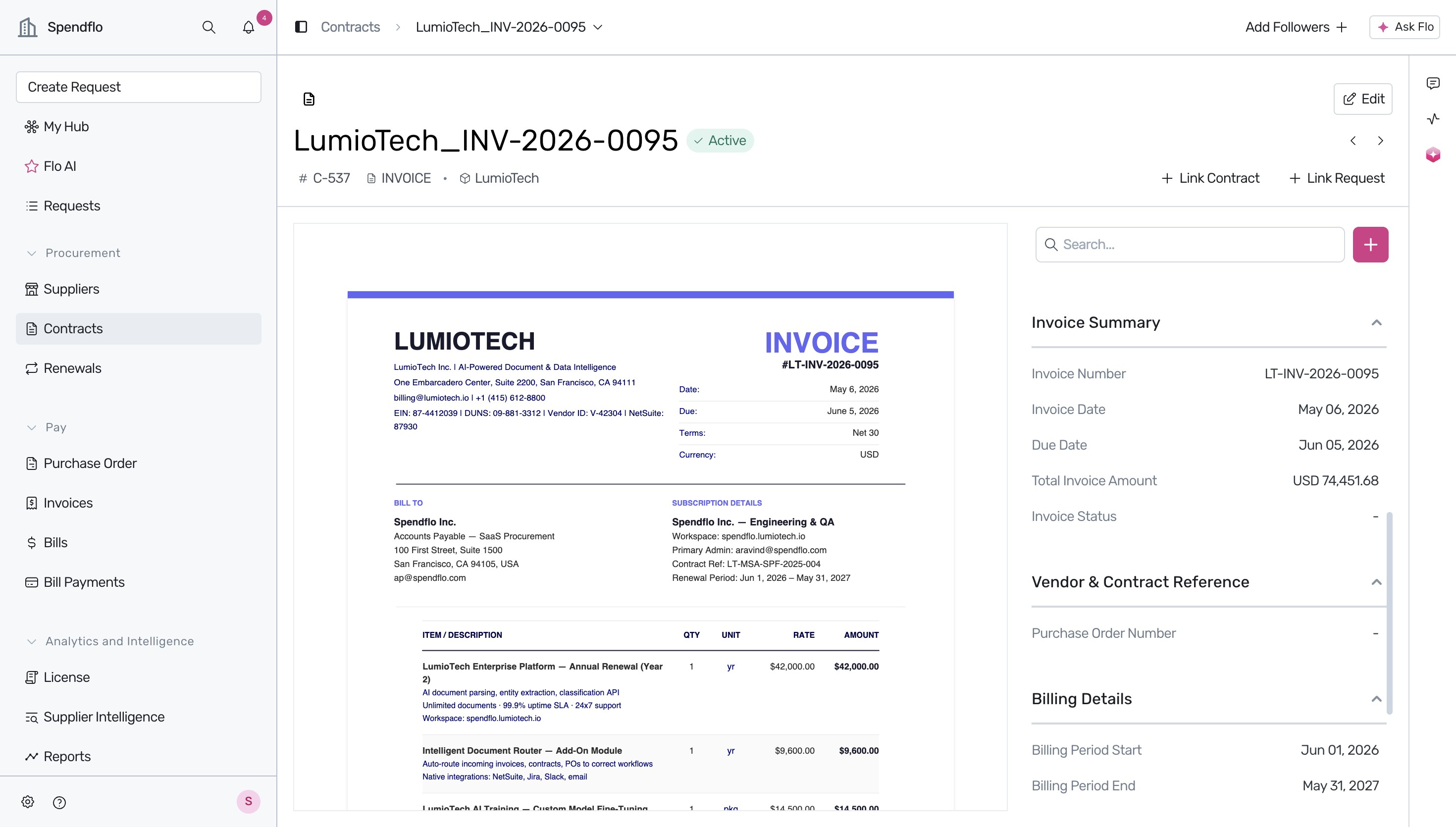Viewport: 1456px width, 827px height.
Task: Open Flo AI in the sidebar
Action: coord(139,166)
